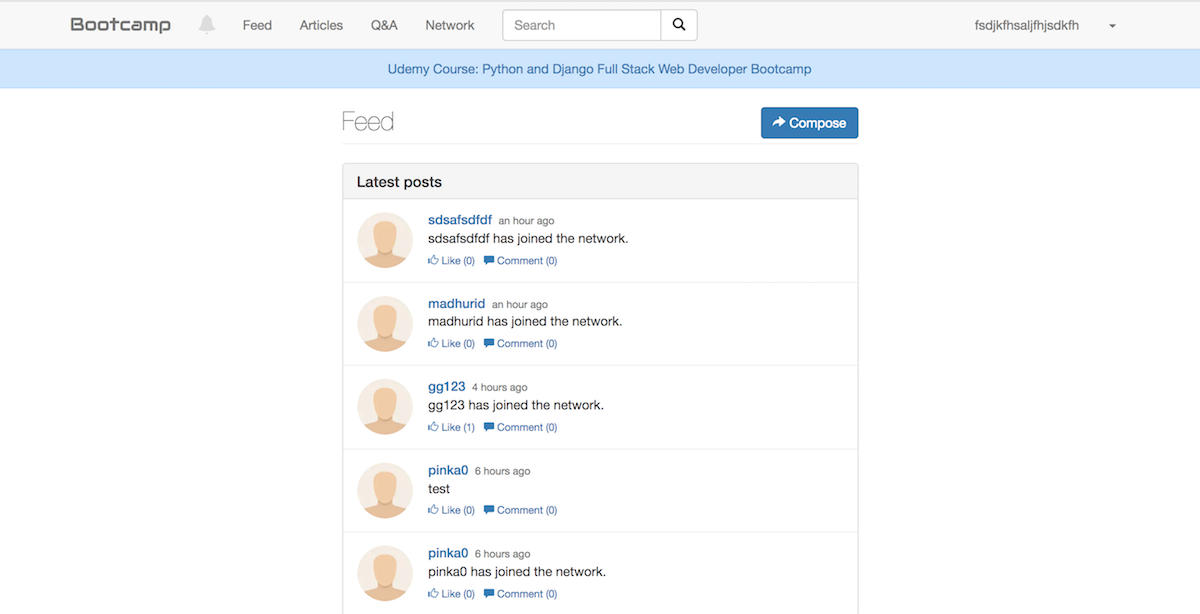Like gg123's joined post

coord(451,427)
